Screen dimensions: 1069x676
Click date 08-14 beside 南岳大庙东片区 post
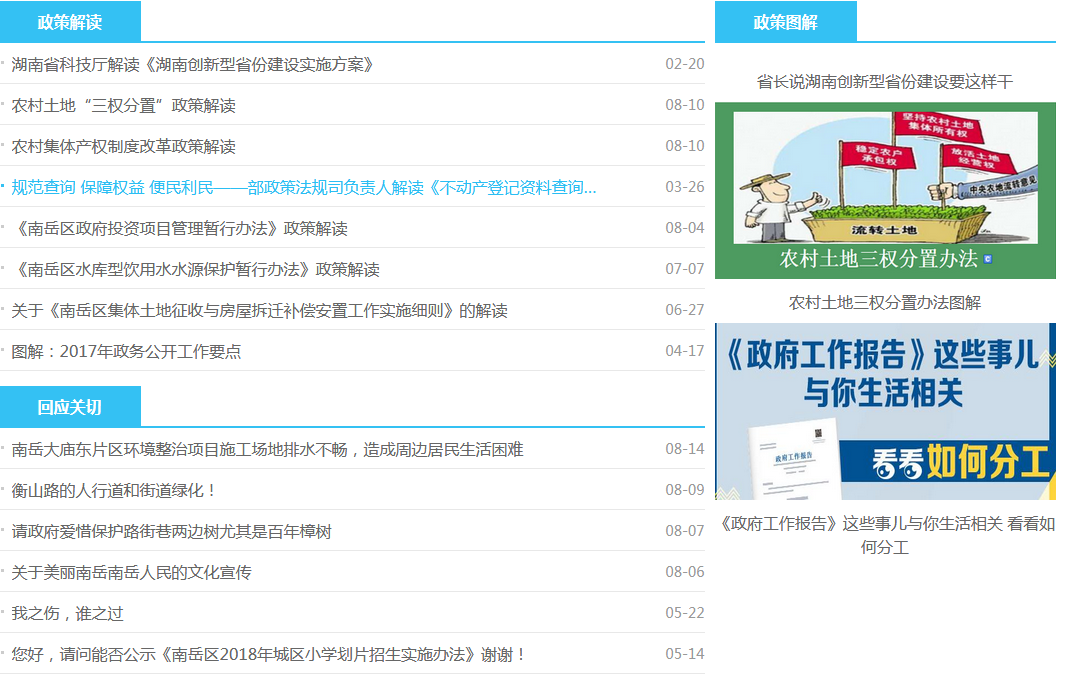pos(684,449)
